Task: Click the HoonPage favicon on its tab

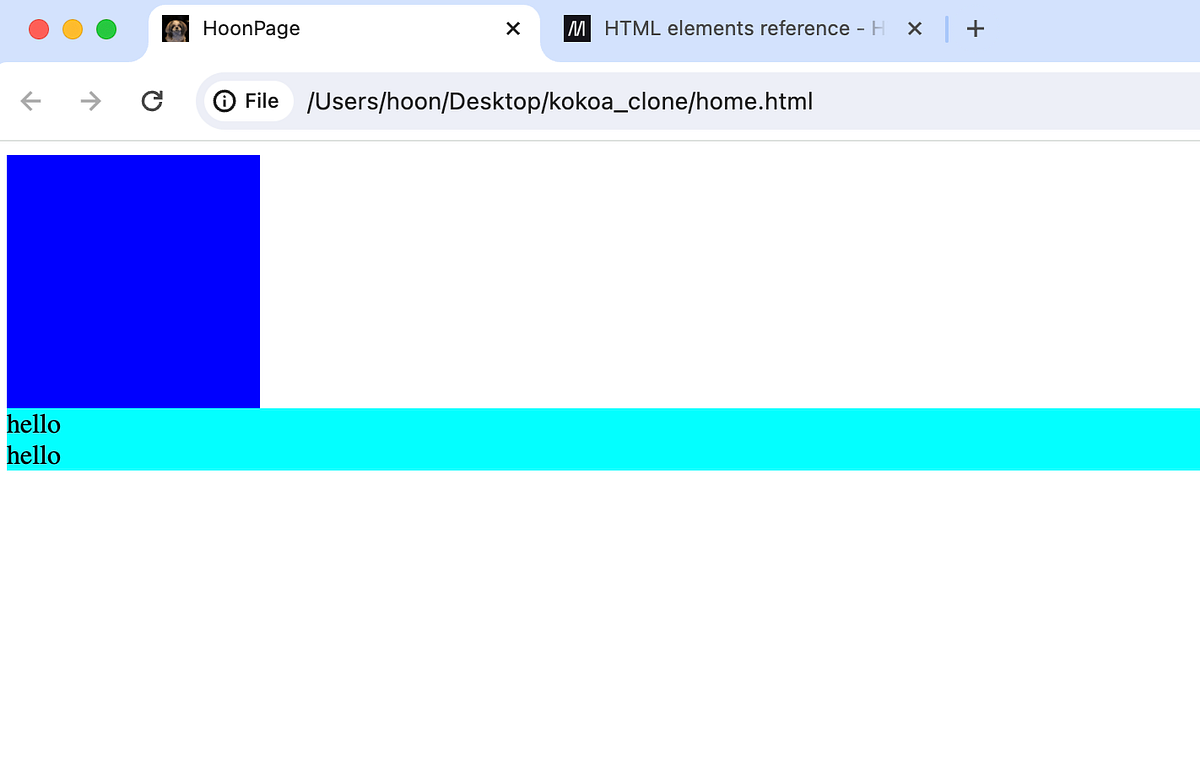Action: (x=176, y=28)
